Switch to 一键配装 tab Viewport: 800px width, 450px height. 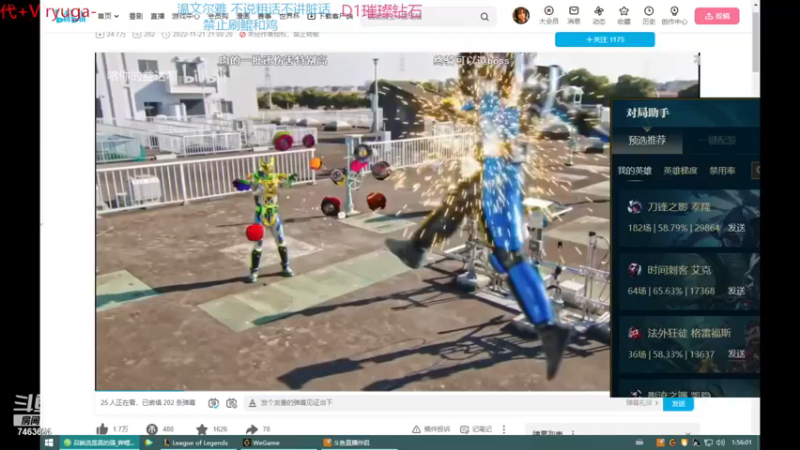[717, 140]
